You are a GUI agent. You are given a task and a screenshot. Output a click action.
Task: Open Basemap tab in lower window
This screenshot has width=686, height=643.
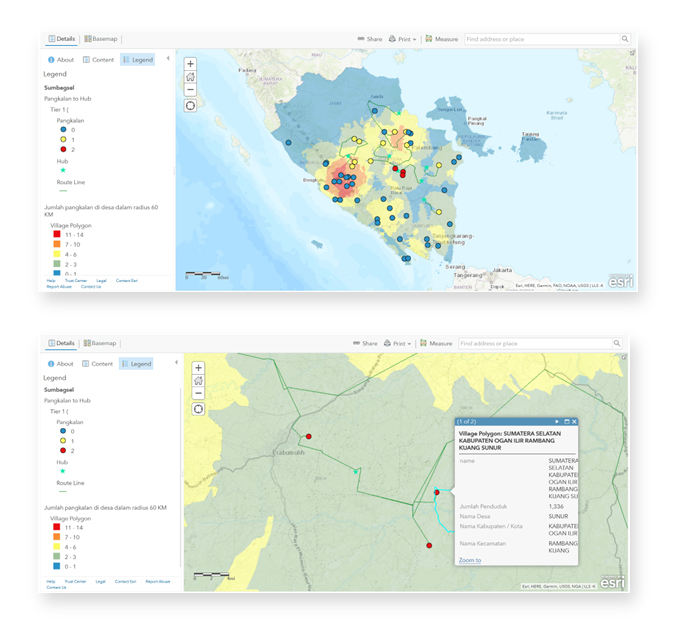pyautogui.click(x=100, y=343)
